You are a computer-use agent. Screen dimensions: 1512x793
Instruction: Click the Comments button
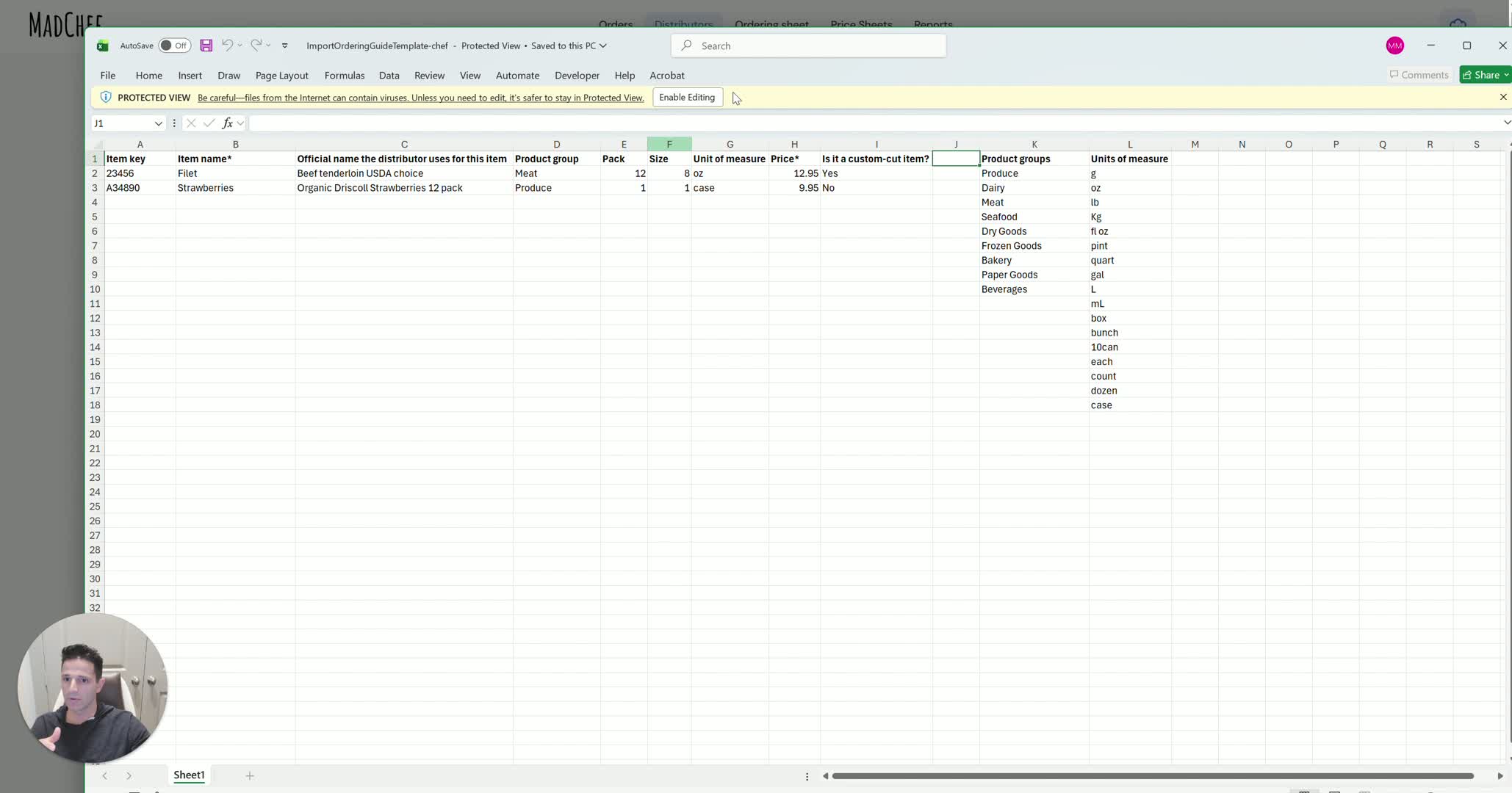point(1419,75)
